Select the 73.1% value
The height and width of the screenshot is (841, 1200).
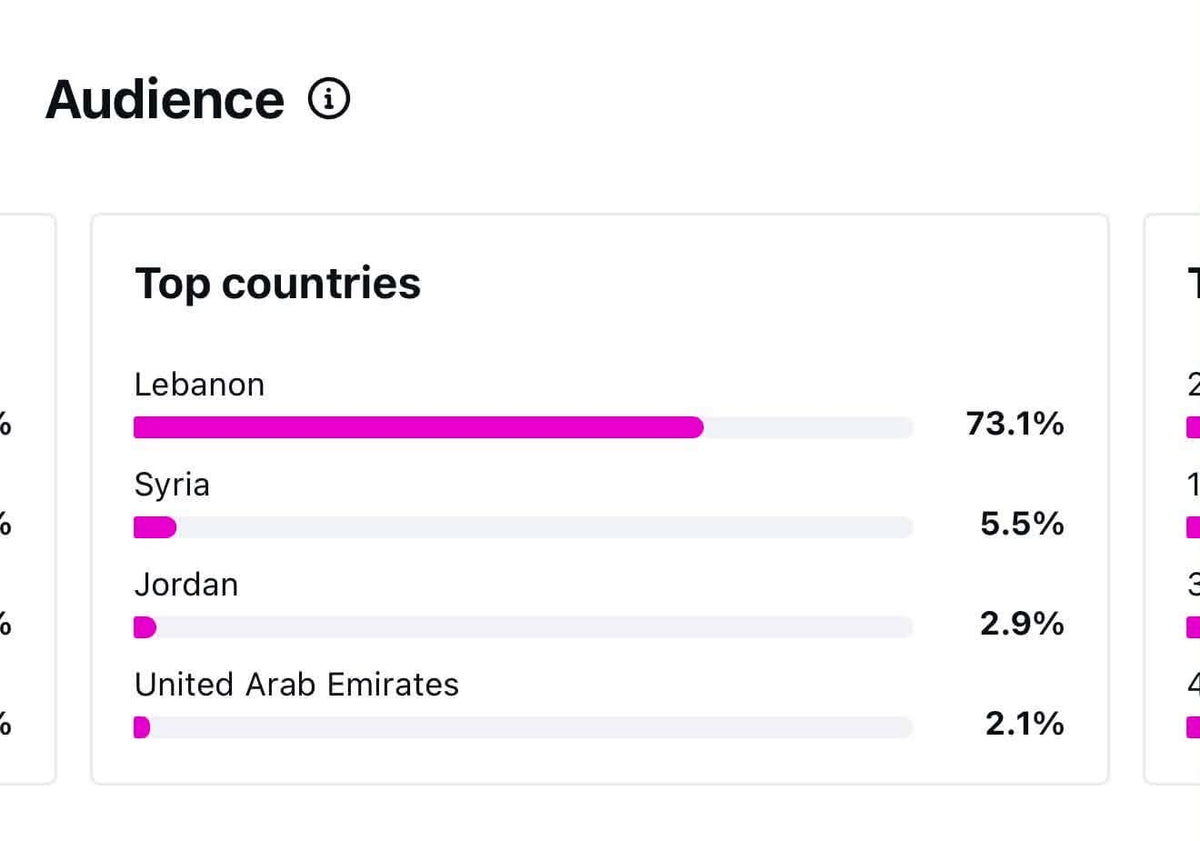pyautogui.click(x=1015, y=425)
